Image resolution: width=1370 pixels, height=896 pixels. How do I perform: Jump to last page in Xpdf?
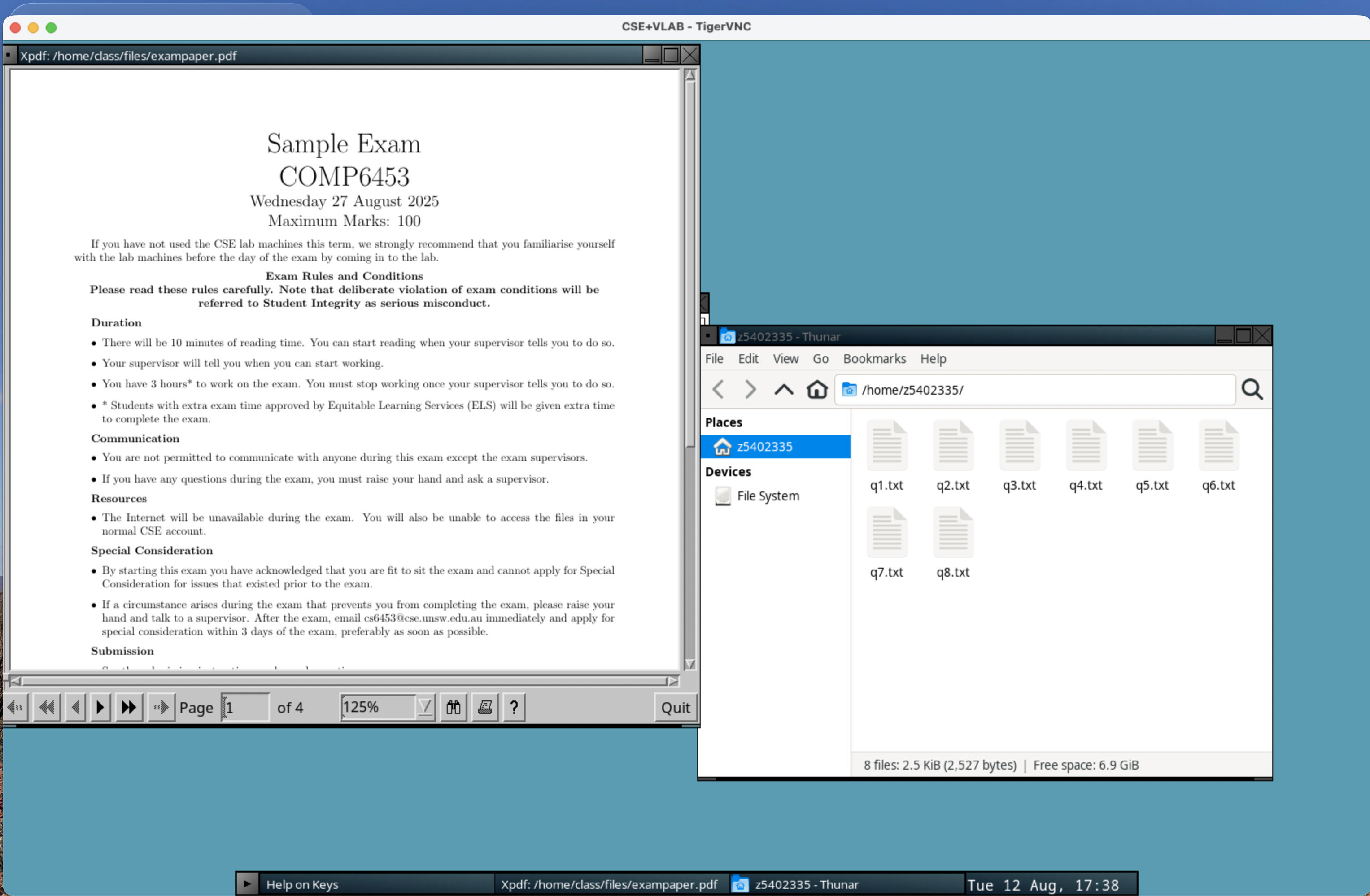[128, 707]
